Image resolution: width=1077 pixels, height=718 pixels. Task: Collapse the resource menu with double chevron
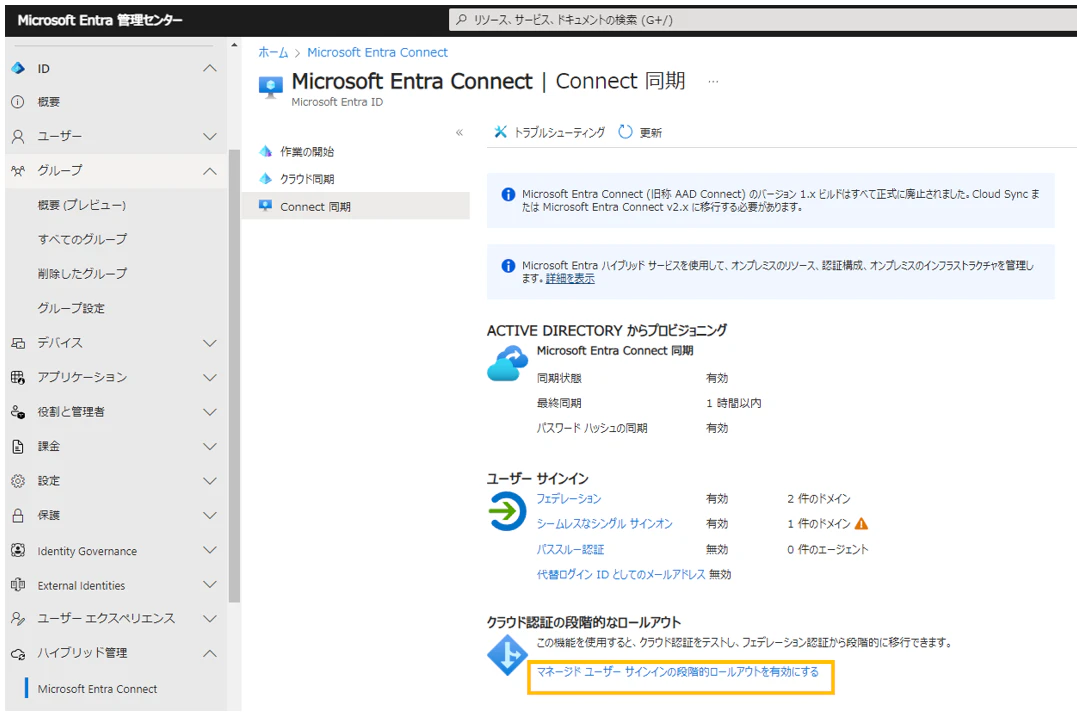tap(460, 133)
